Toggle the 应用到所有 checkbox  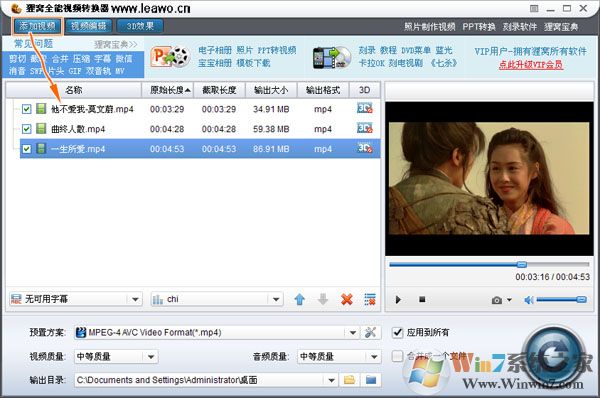tap(398, 332)
